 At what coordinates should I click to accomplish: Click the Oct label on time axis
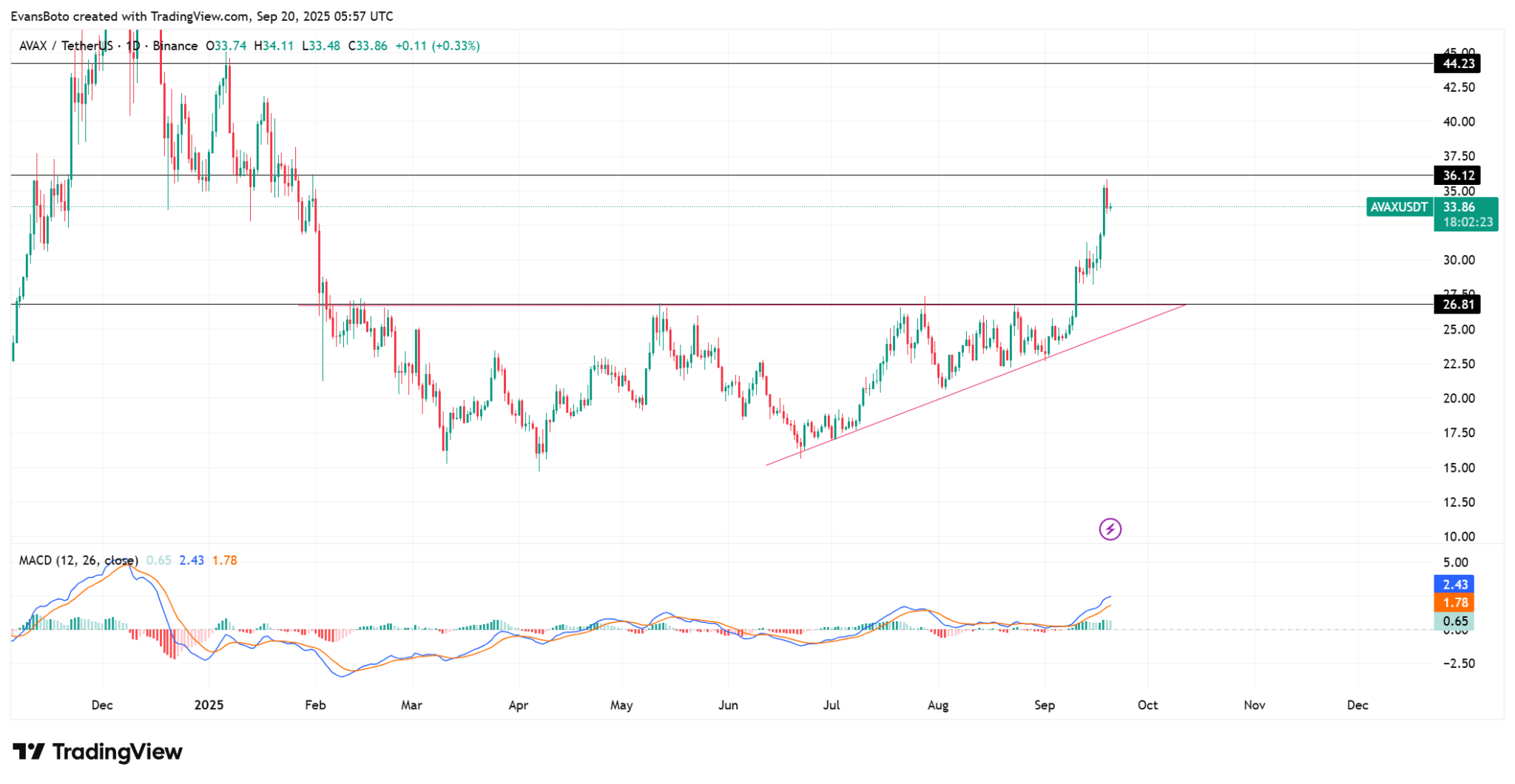point(1147,705)
